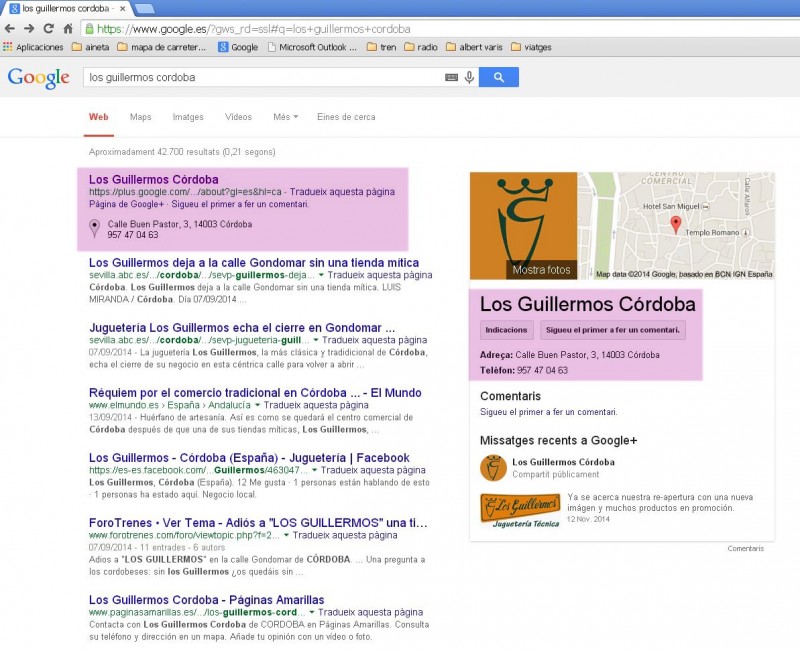The width and height of the screenshot is (800, 651).
Task: Open the Los Guillermos Facebook result
Action: tap(249, 458)
